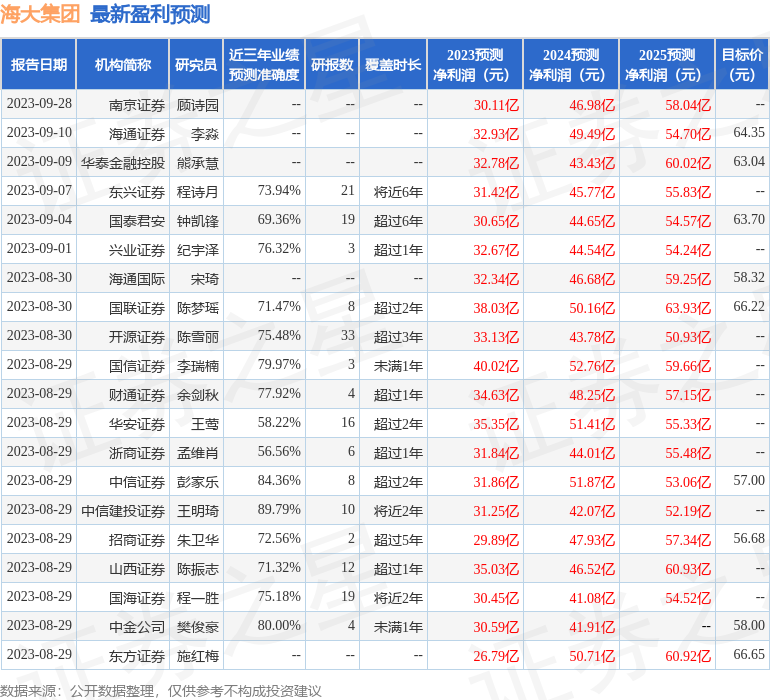This screenshot has height=700, width=770.
Task: Select the 2025预测净利润 column header
Action: point(667,64)
